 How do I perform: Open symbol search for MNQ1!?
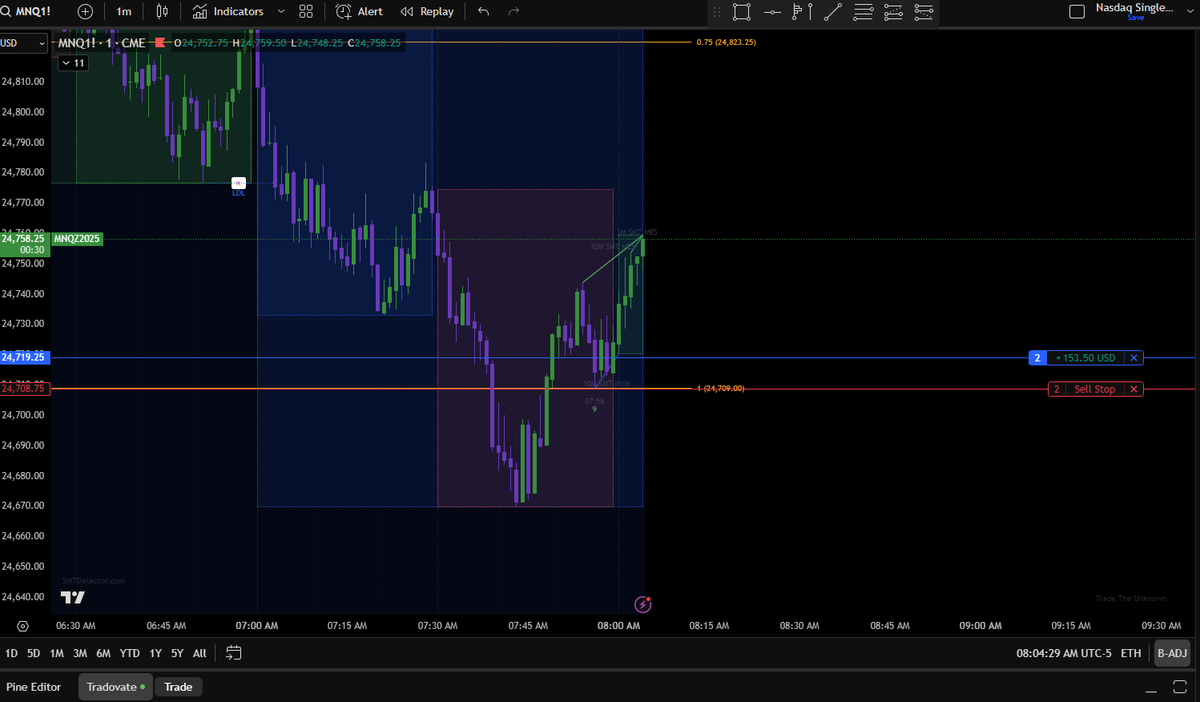click(x=27, y=11)
